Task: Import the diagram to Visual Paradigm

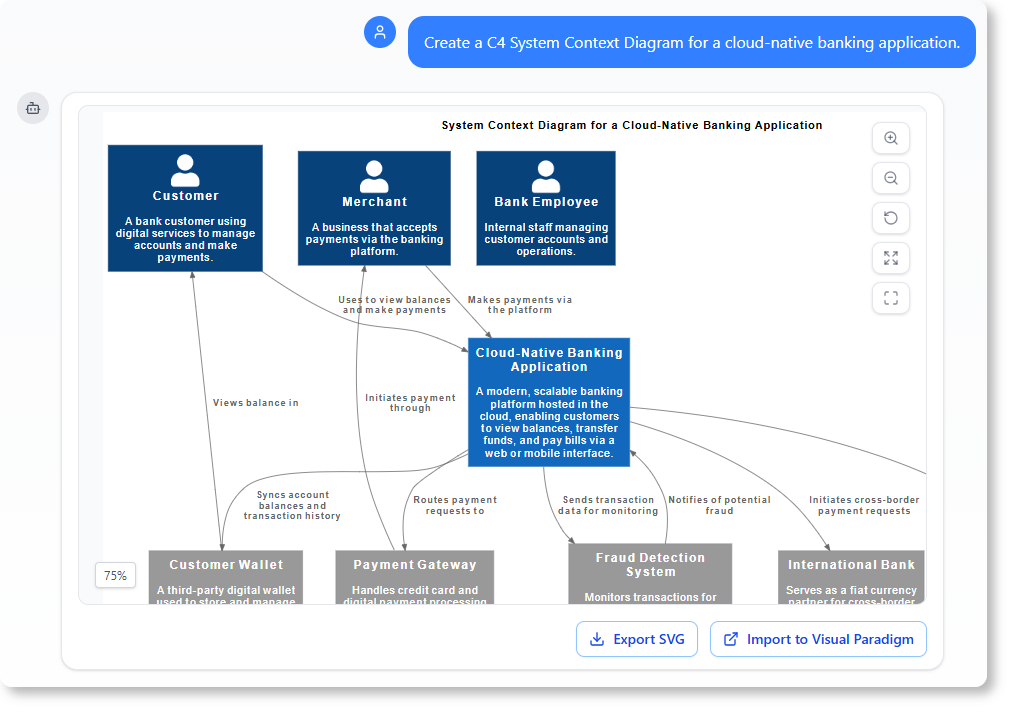Action: pos(818,639)
